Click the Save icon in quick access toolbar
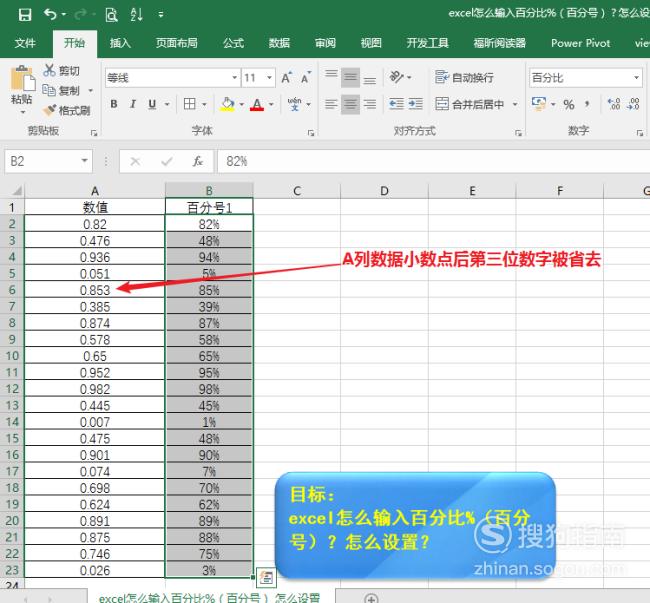 click(25, 15)
